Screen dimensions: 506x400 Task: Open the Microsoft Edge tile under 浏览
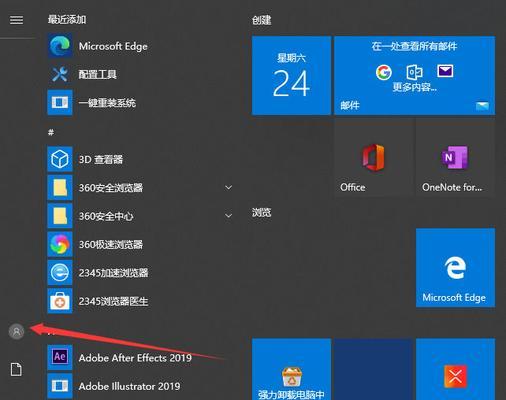[x=455, y=268]
